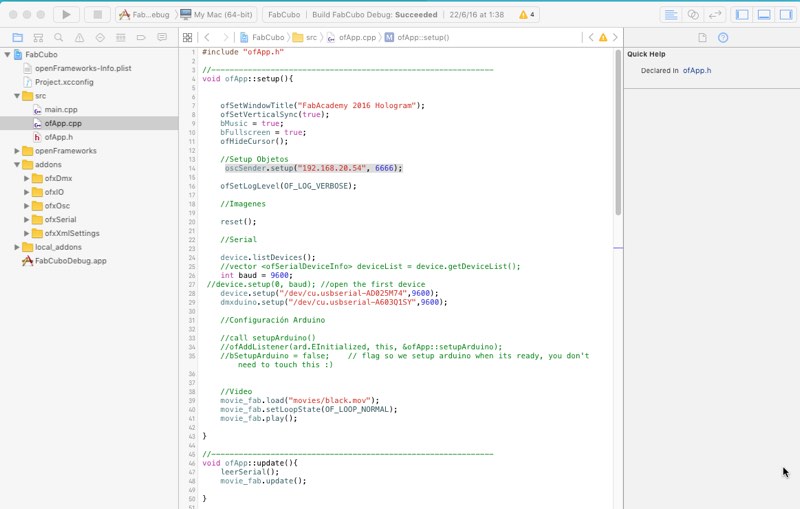This screenshot has width=800, height=509.
Task: Switch to Assistant editor mode
Action: 693,14
